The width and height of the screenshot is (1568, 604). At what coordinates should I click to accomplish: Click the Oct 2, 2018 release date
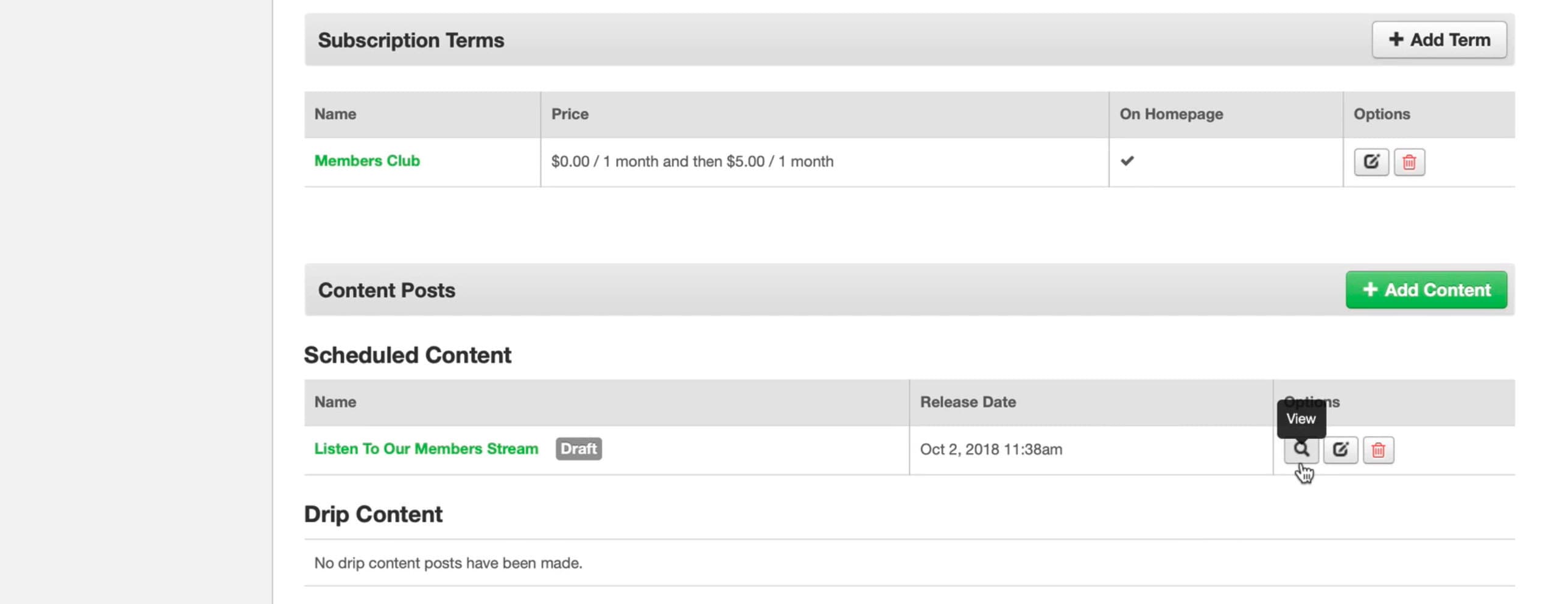991,449
